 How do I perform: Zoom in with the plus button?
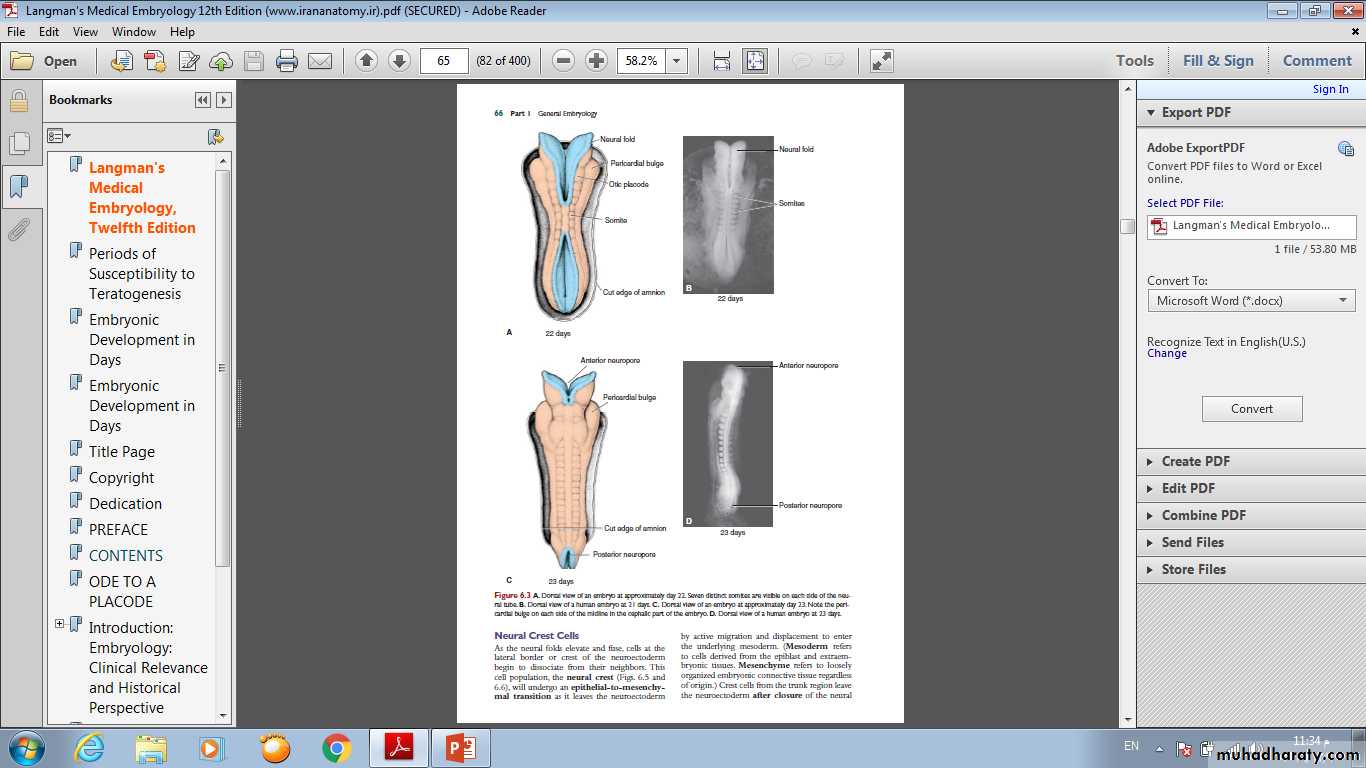(596, 61)
